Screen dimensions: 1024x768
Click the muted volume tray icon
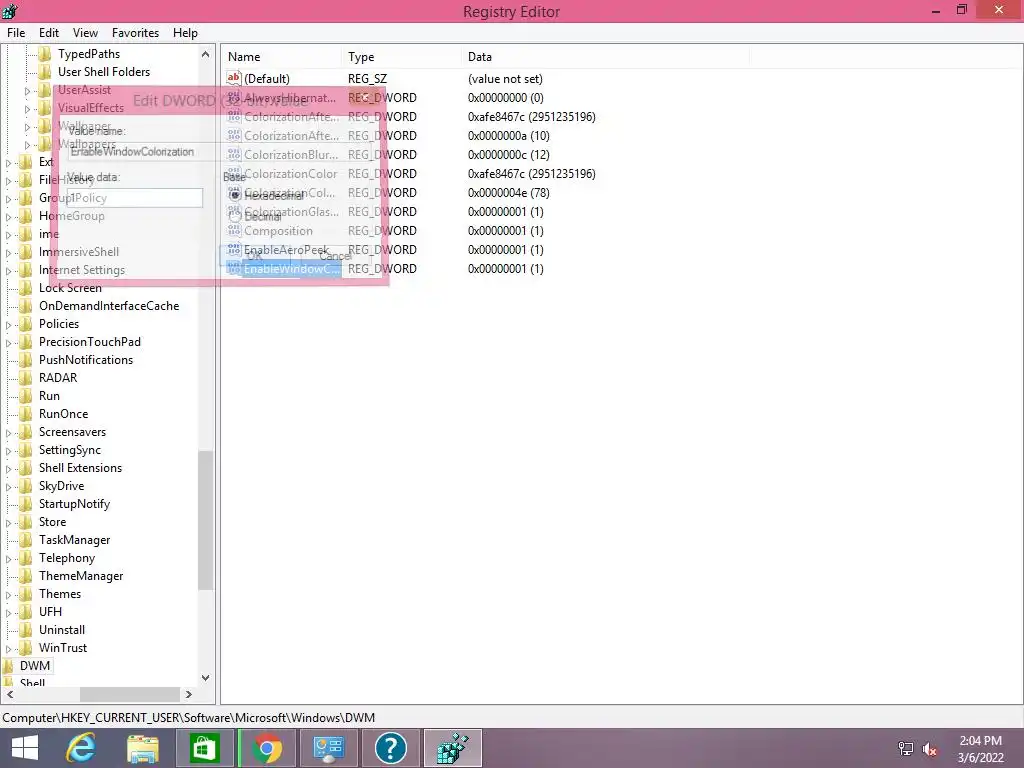coord(929,748)
